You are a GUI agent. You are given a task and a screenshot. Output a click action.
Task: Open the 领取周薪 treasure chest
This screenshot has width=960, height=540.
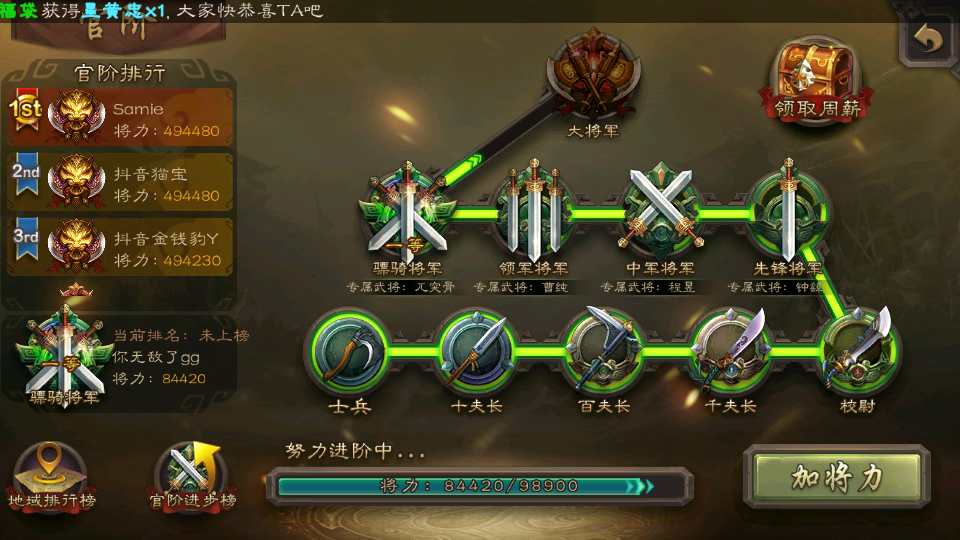click(x=816, y=81)
